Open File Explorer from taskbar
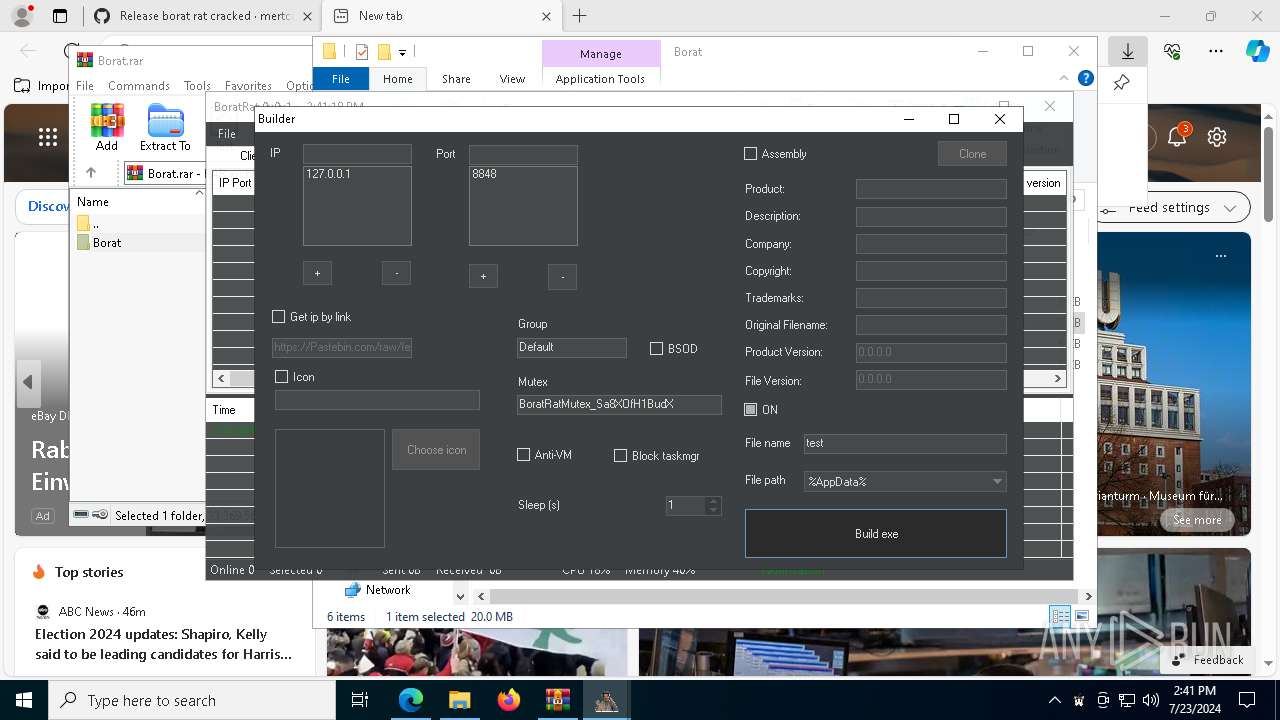This screenshot has height=720, width=1280. point(459,700)
